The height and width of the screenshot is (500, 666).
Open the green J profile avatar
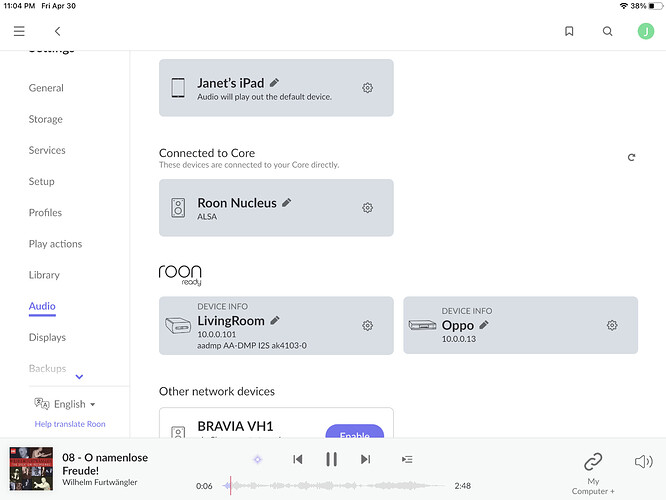646,31
